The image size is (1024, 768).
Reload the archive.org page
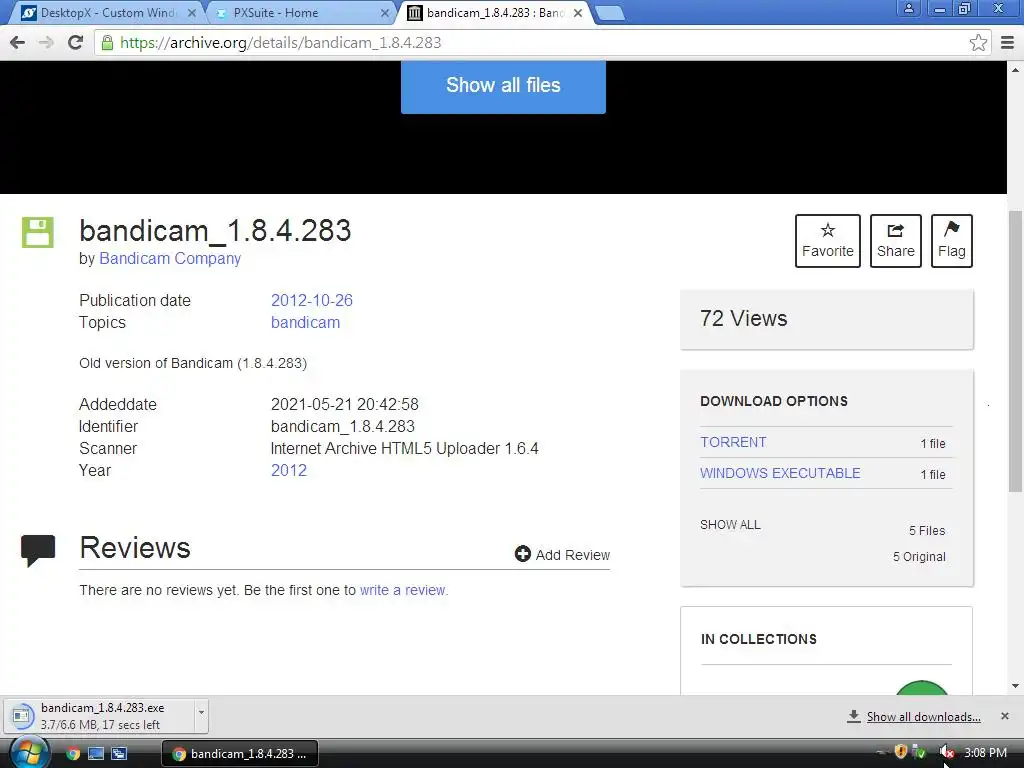76,42
